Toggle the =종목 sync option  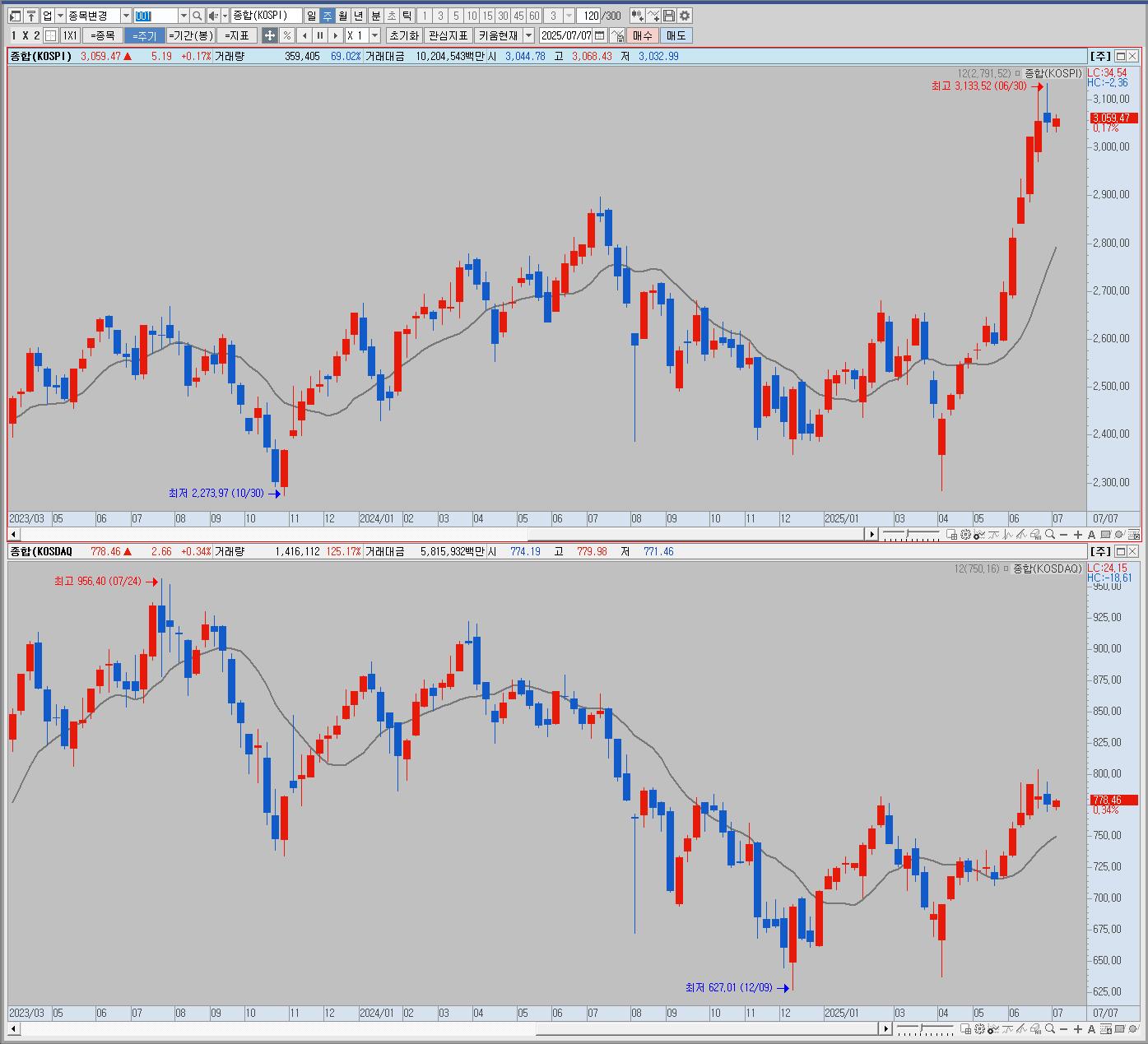[103, 35]
